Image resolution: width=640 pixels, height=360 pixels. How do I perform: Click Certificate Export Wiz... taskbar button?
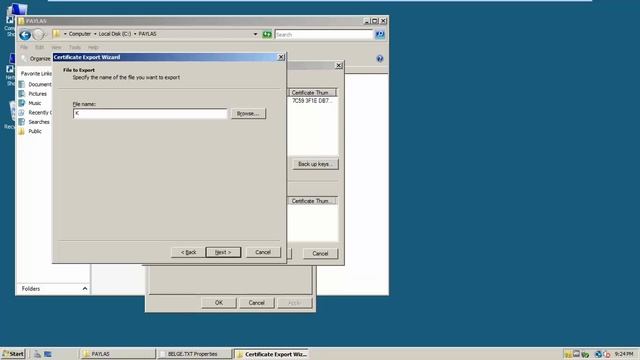point(271,354)
